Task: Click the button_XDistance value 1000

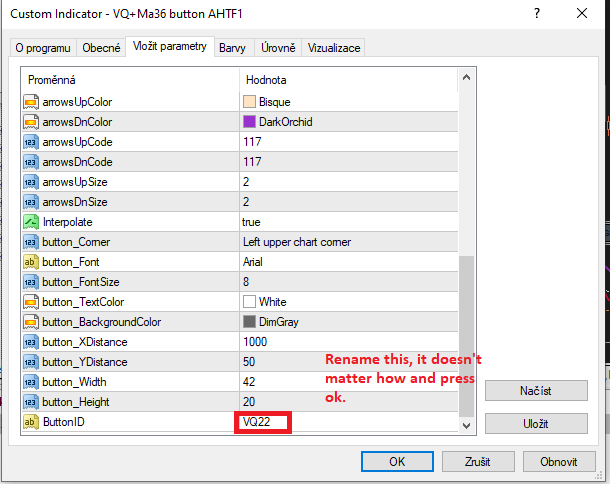Action: (255, 342)
